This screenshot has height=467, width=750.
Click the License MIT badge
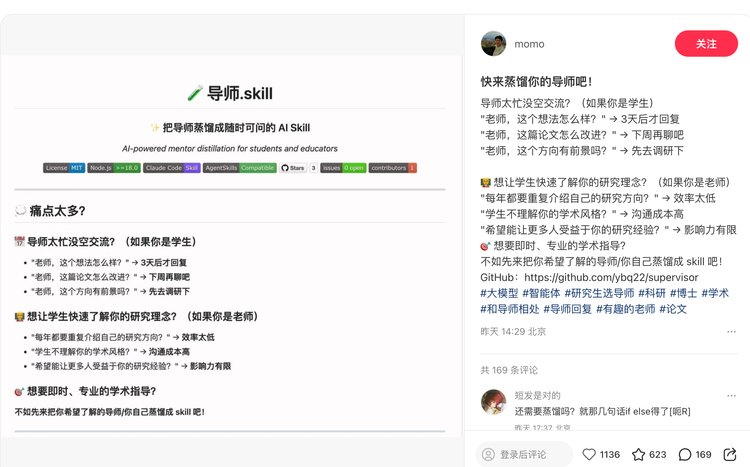[64, 168]
